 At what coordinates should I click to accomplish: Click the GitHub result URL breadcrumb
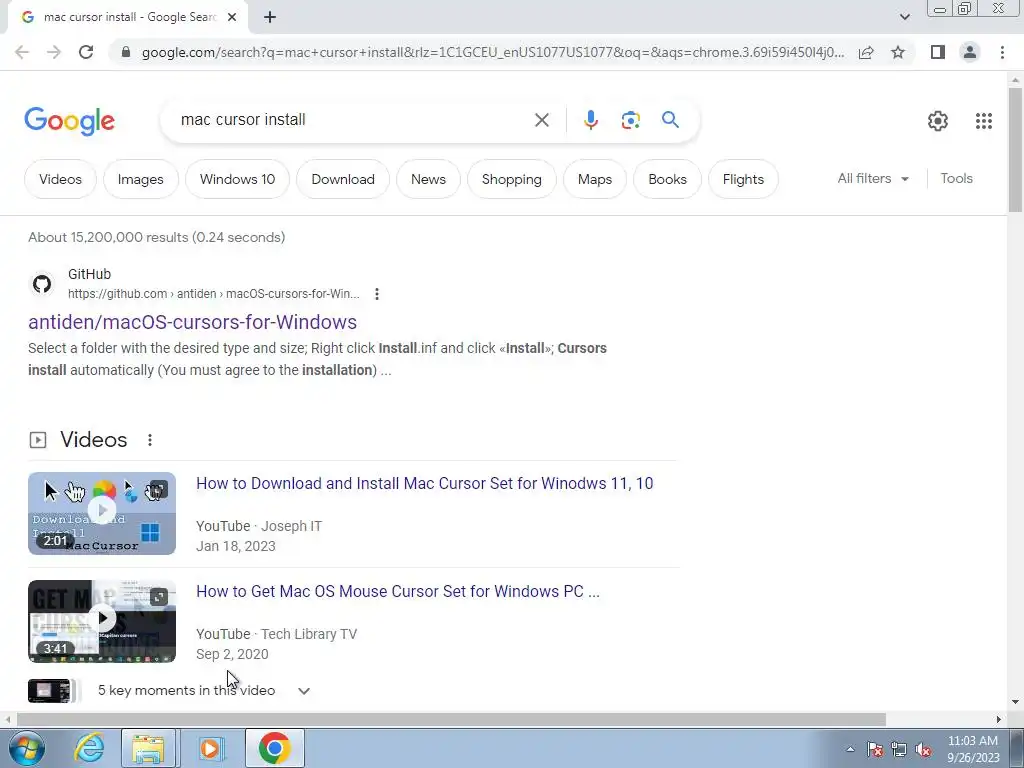(x=214, y=294)
